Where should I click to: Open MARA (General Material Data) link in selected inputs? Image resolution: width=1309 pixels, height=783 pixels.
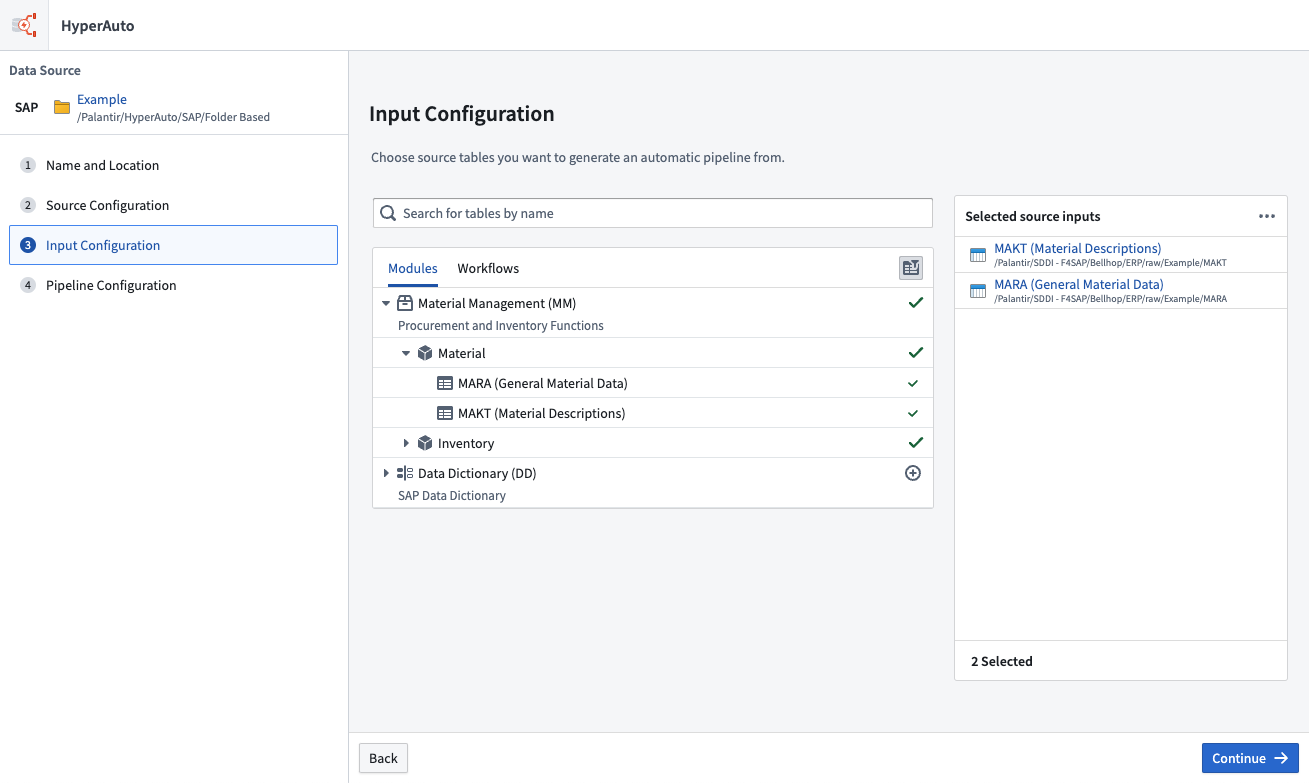point(1079,284)
